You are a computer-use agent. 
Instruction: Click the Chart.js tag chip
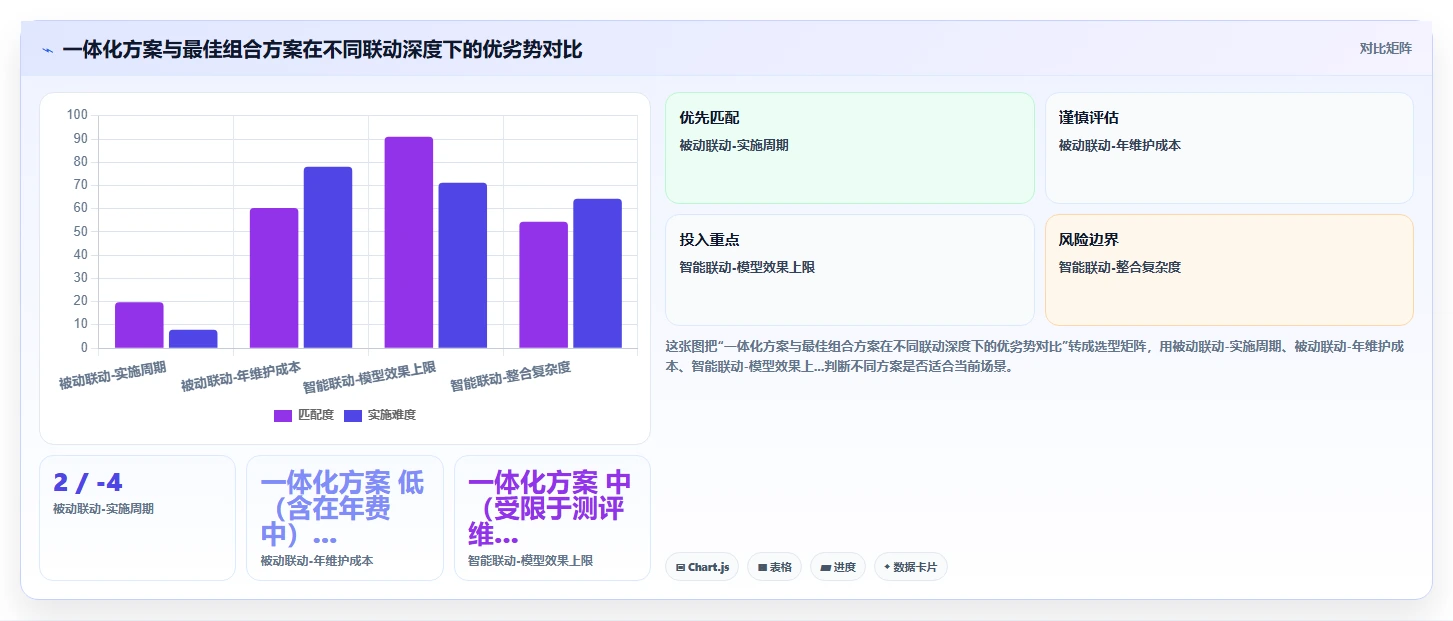[702, 567]
